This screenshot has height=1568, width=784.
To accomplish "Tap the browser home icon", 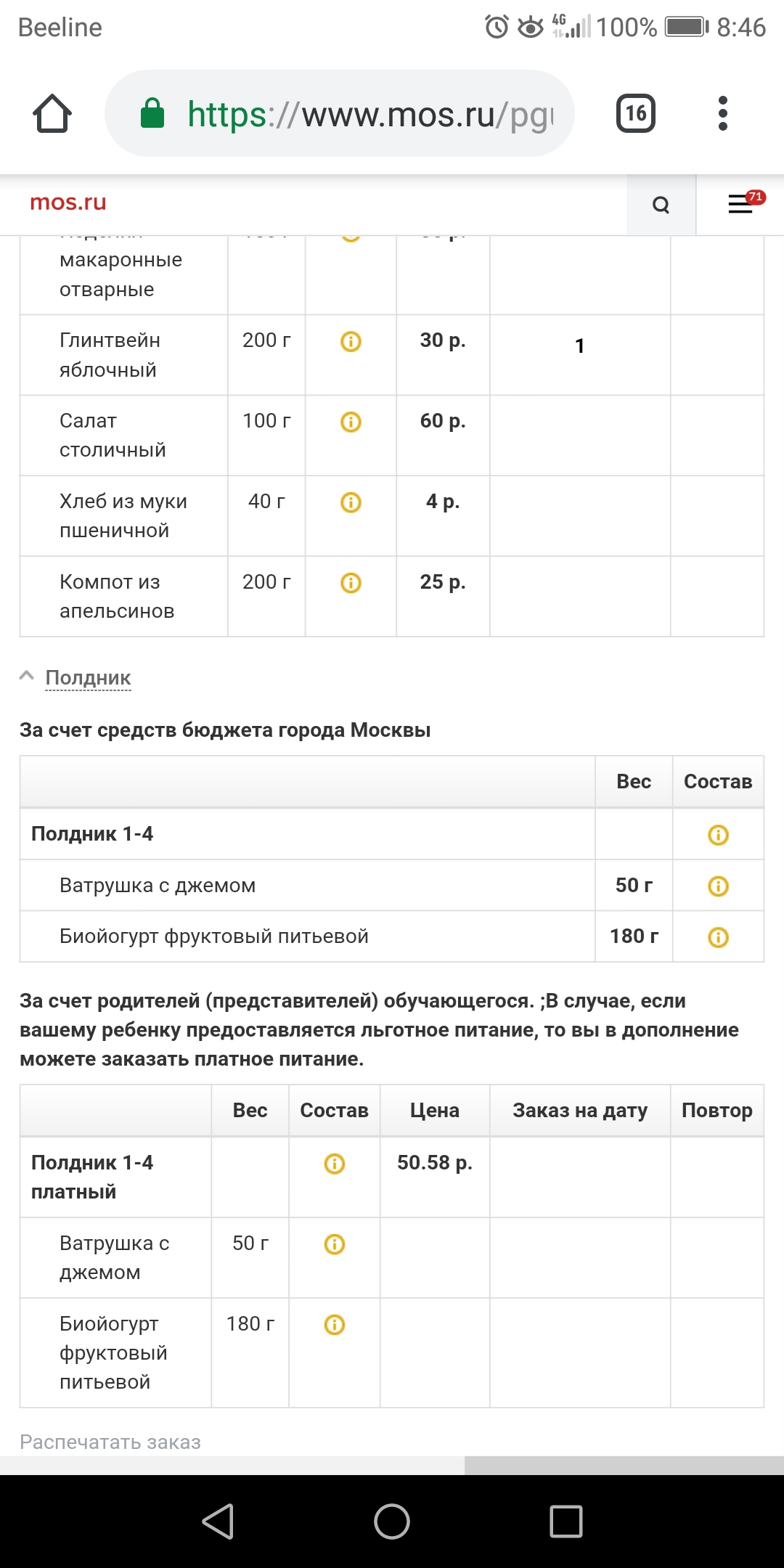I will (52, 114).
